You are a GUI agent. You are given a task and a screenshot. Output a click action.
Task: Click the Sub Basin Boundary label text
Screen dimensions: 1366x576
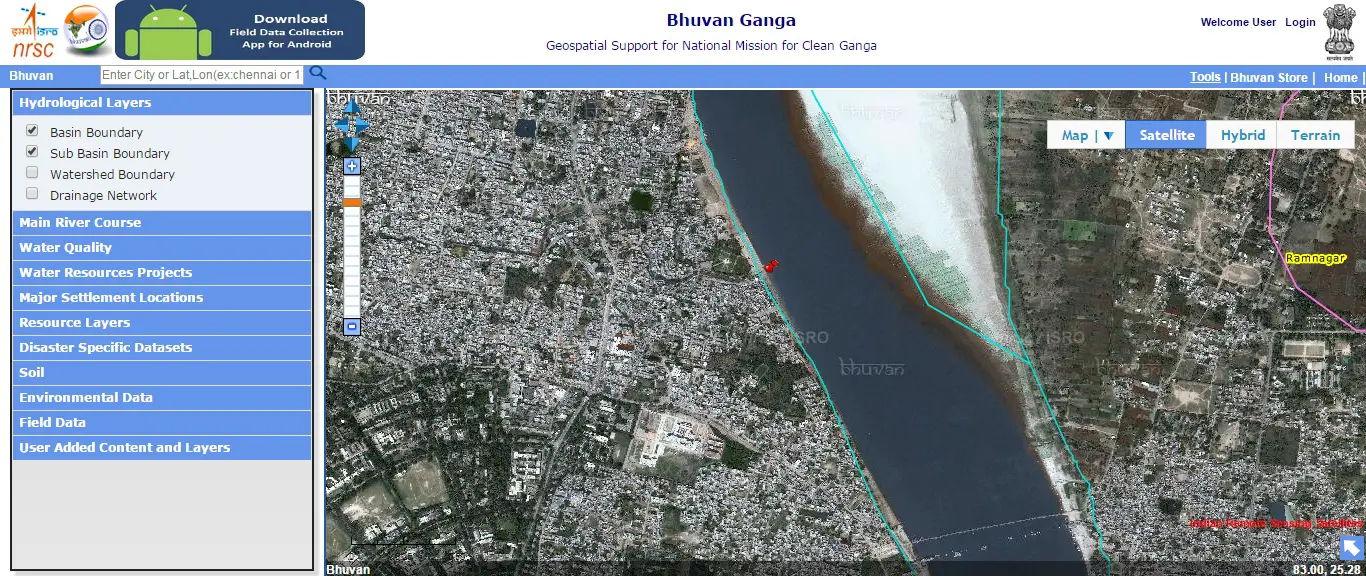click(x=110, y=153)
